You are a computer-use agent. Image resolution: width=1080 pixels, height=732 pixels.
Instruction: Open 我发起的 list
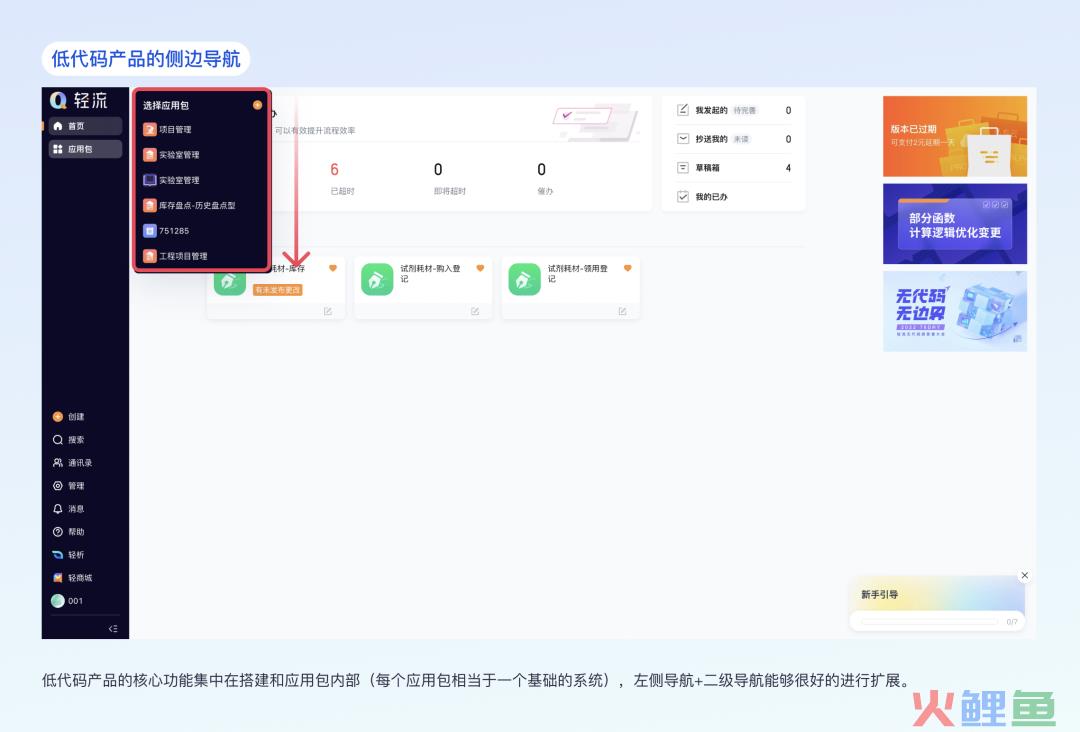pos(734,110)
